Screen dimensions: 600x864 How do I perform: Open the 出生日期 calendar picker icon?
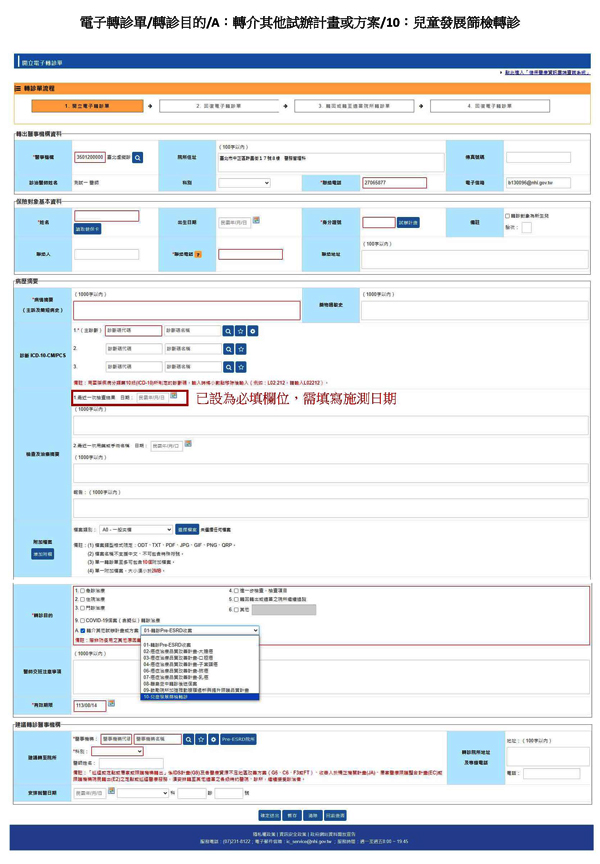(x=256, y=220)
